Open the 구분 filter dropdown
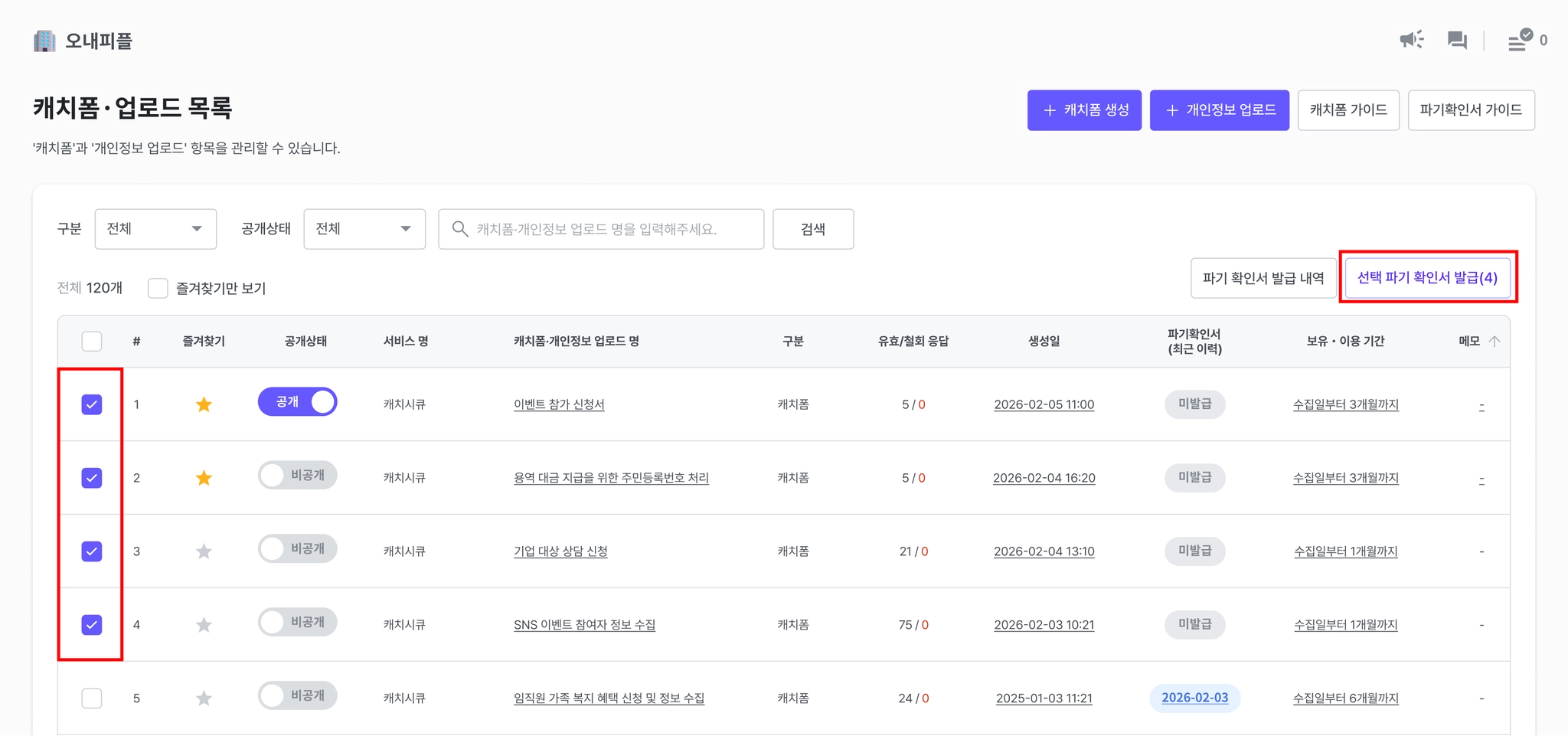This screenshot has width=1568, height=736. point(155,229)
